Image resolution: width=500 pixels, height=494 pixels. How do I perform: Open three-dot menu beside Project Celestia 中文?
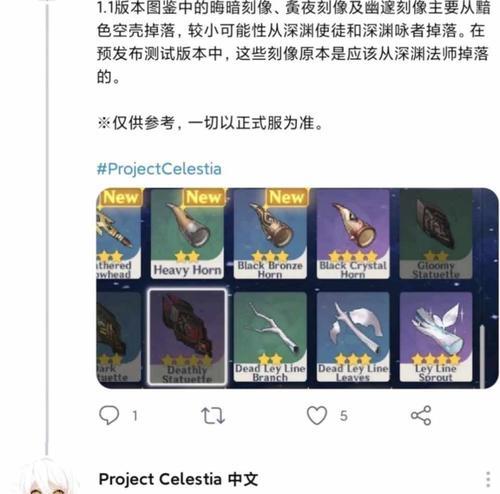point(488,479)
